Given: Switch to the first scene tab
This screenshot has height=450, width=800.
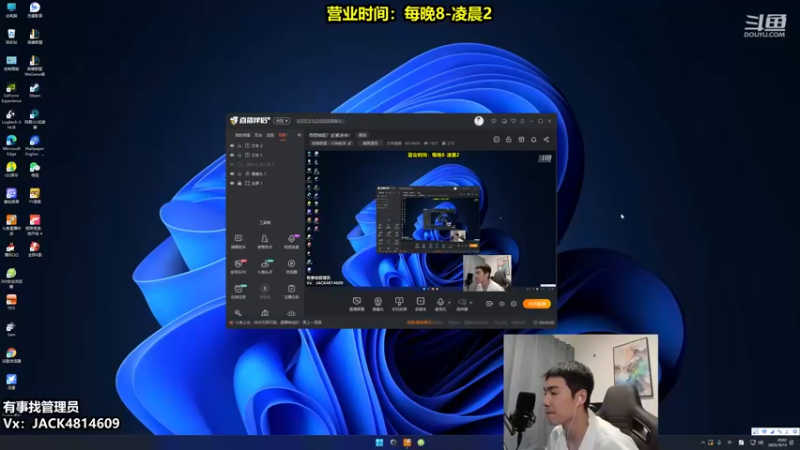Looking at the screenshot, I should pyautogui.click(x=243, y=135).
